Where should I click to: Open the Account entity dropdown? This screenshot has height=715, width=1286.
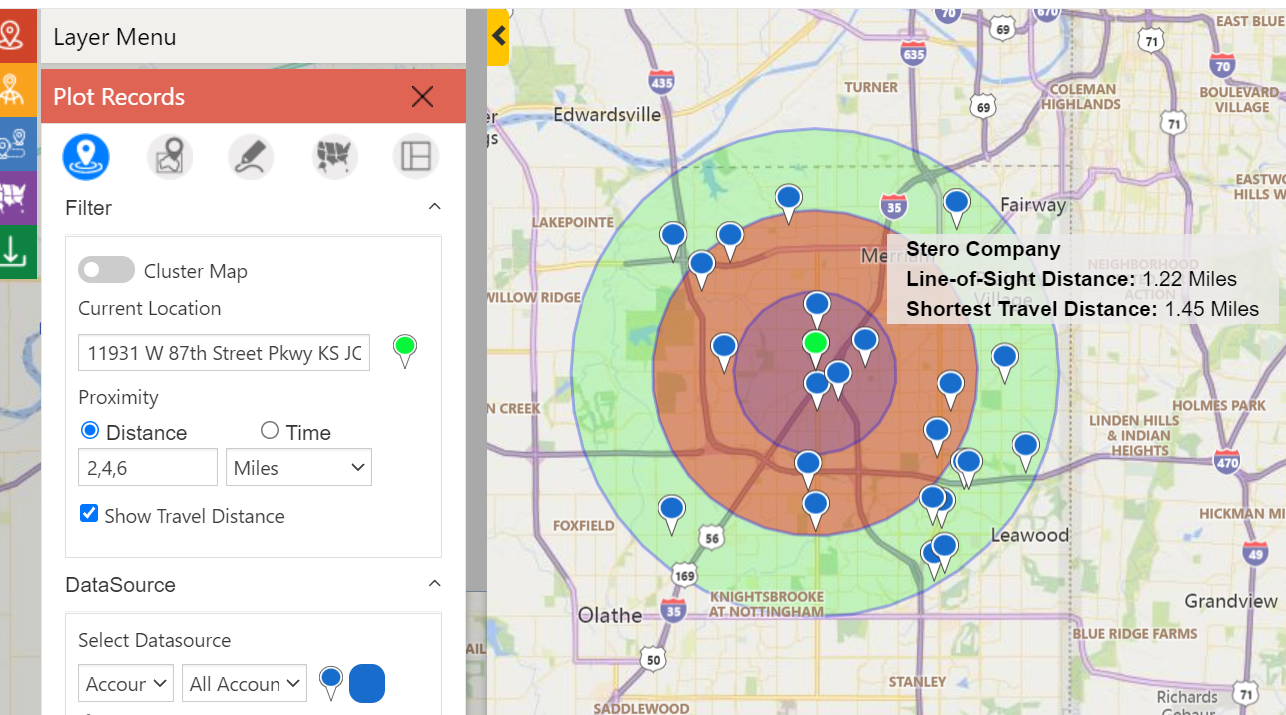tap(126, 684)
